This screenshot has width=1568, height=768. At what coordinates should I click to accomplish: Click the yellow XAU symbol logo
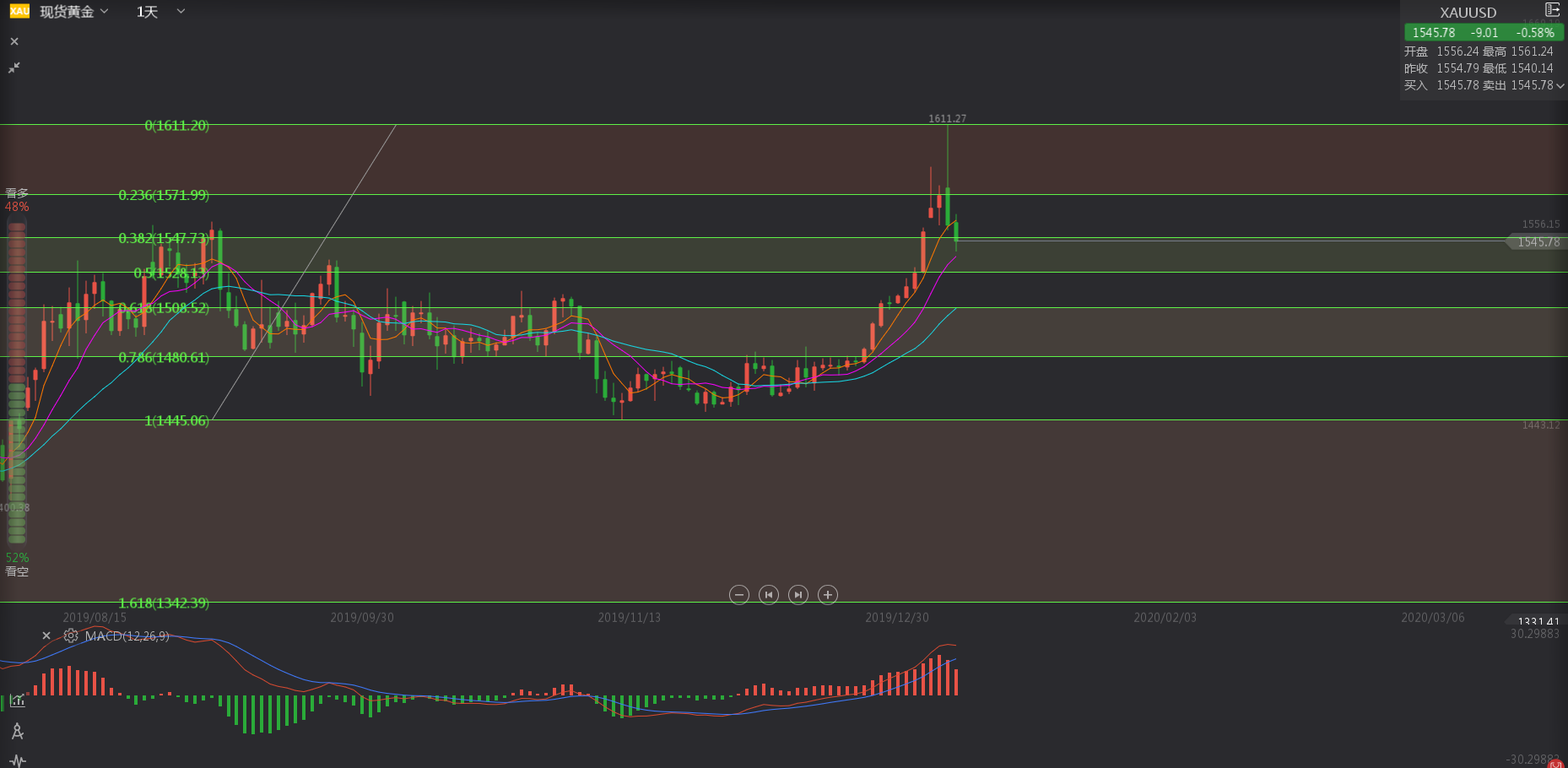19,11
